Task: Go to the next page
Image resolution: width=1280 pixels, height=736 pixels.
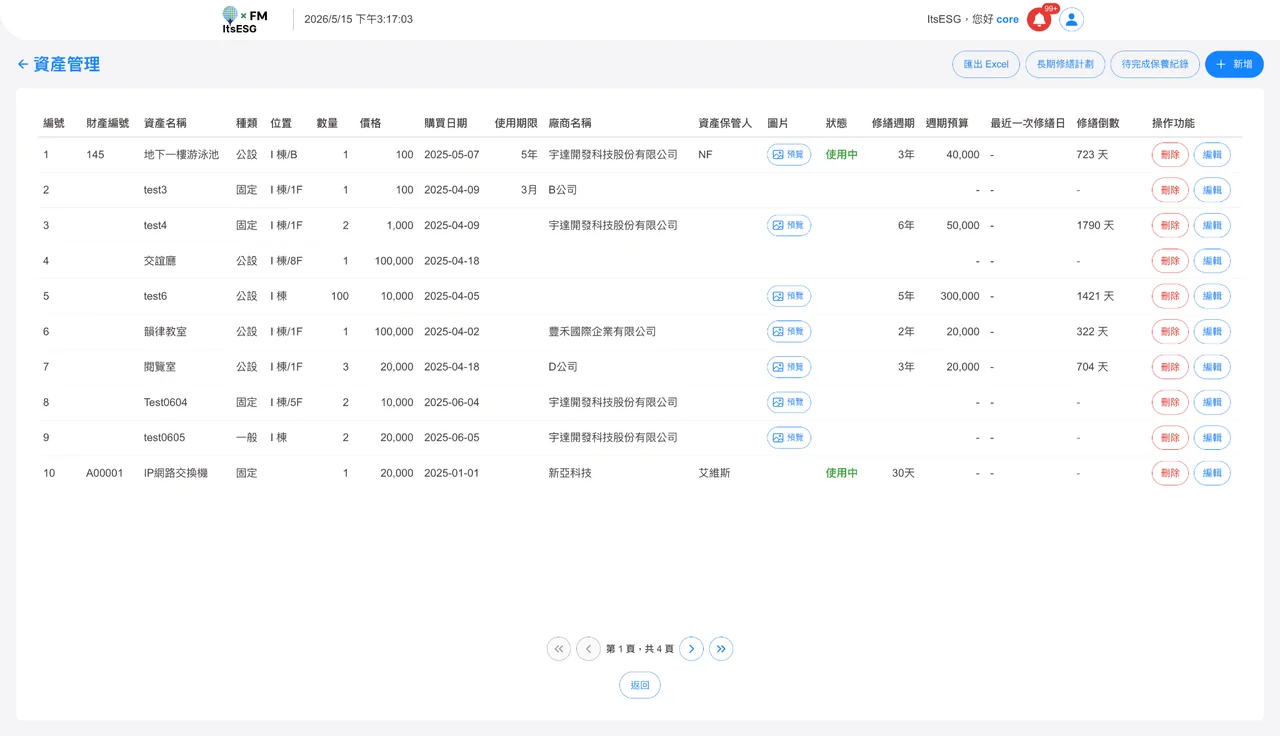Action: click(x=691, y=649)
